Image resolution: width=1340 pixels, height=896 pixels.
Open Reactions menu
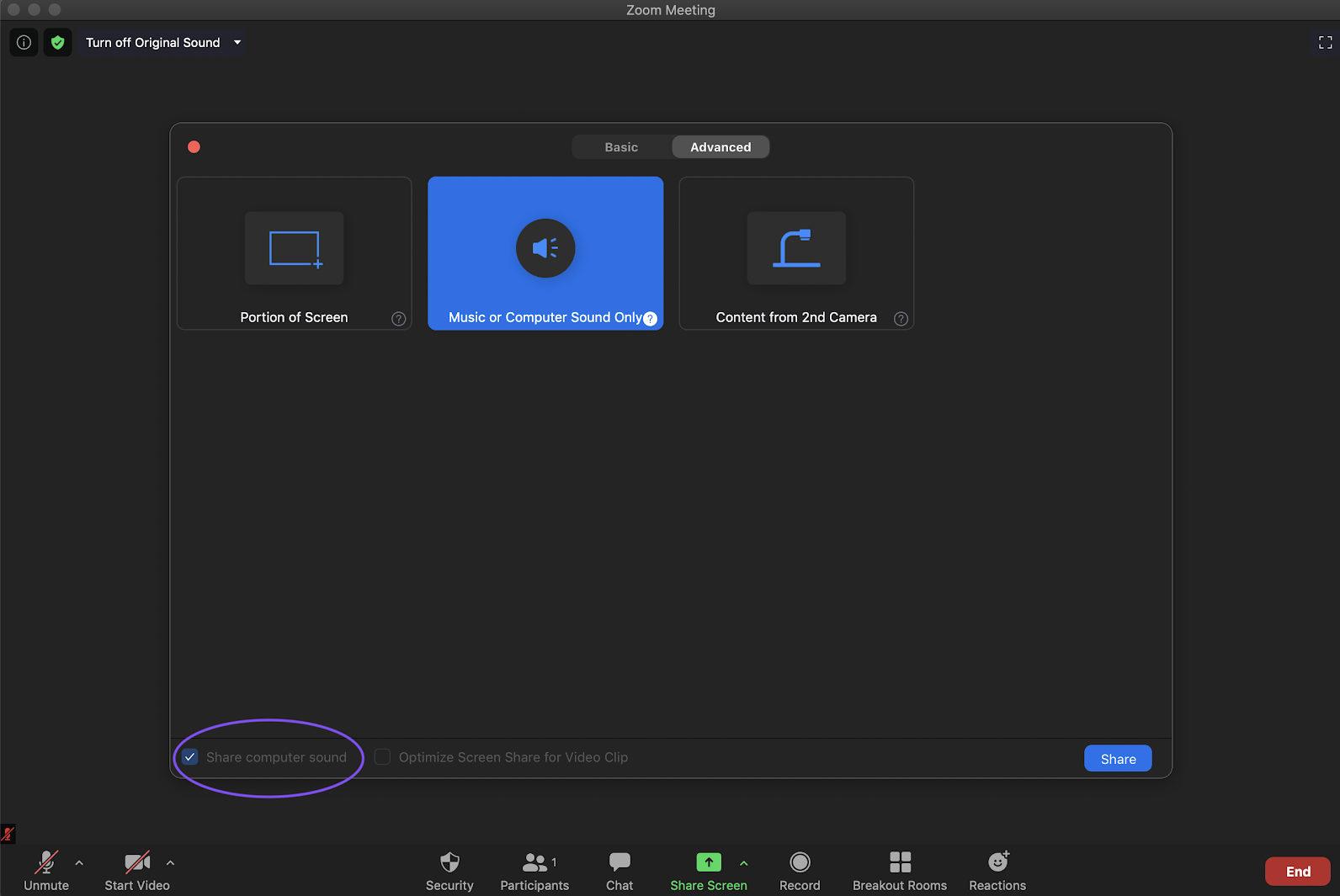click(x=997, y=871)
